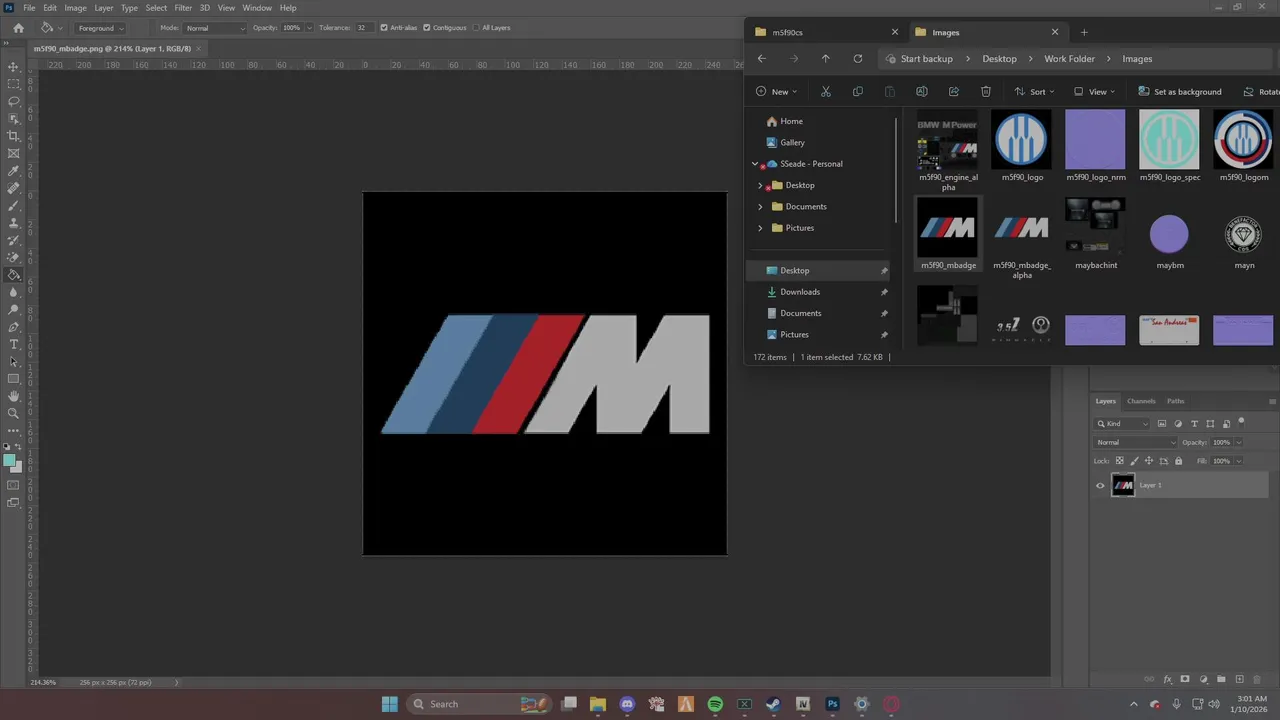Go back in File Explorer
The width and height of the screenshot is (1280, 720).
tap(761, 59)
